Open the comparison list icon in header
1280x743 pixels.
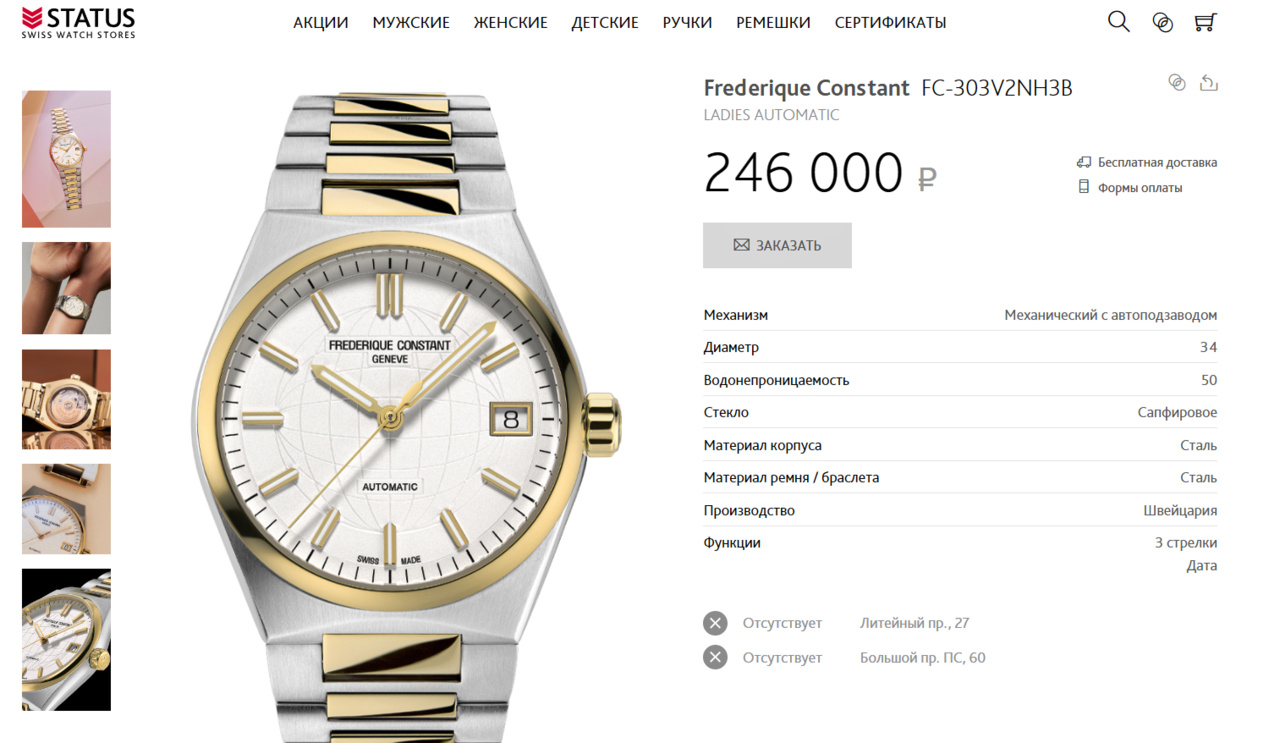1162,22
